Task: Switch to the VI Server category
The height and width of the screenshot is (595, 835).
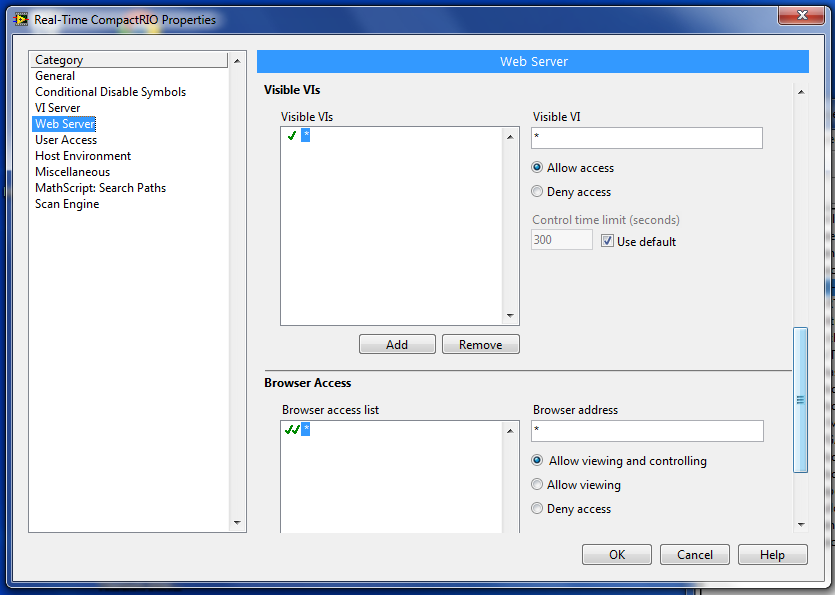Action: click(58, 108)
